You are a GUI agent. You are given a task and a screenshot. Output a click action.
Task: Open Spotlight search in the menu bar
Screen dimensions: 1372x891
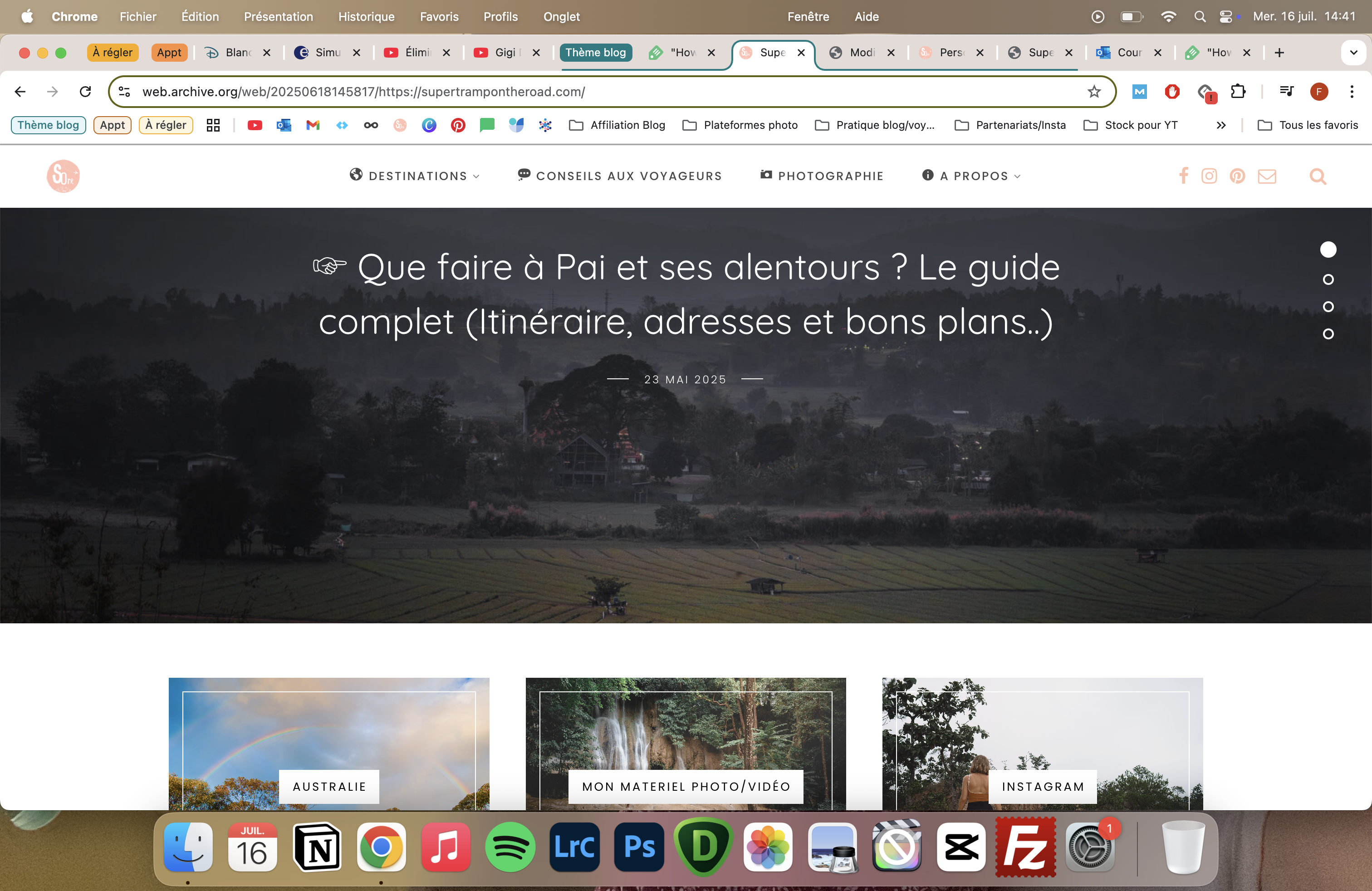[1200, 17]
